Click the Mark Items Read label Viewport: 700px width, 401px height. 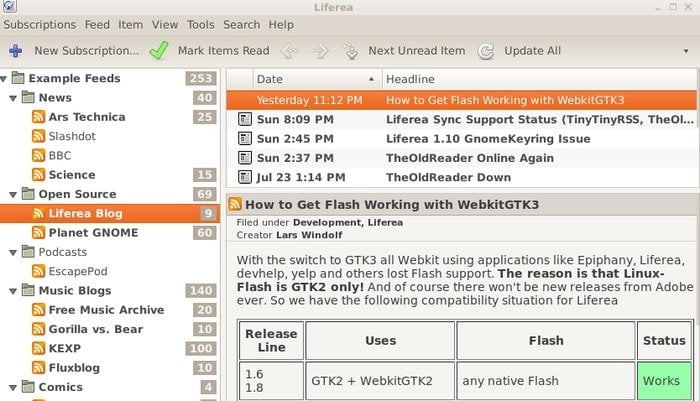224,51
